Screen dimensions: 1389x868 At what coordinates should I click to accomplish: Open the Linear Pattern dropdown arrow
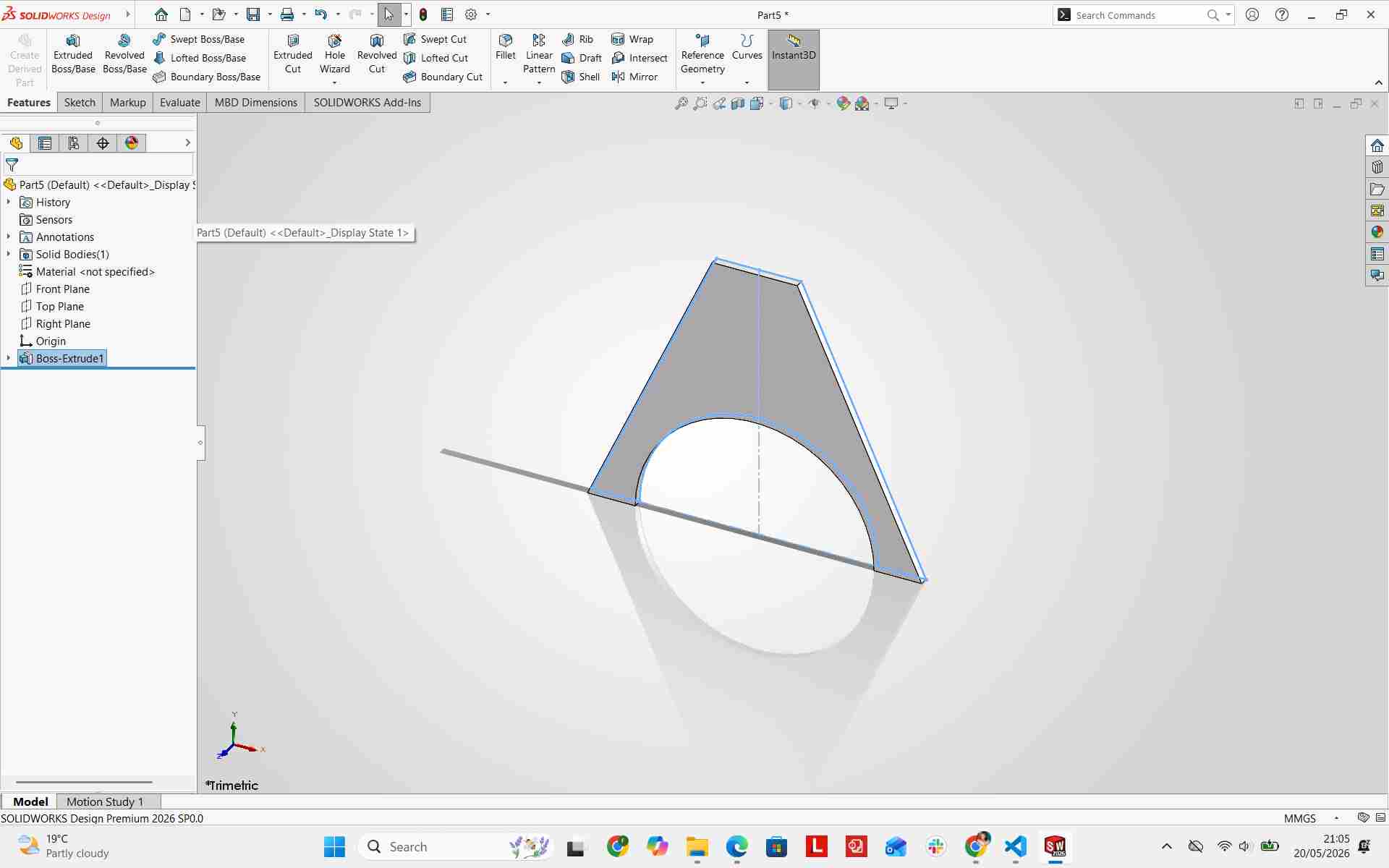click(539, 82)
